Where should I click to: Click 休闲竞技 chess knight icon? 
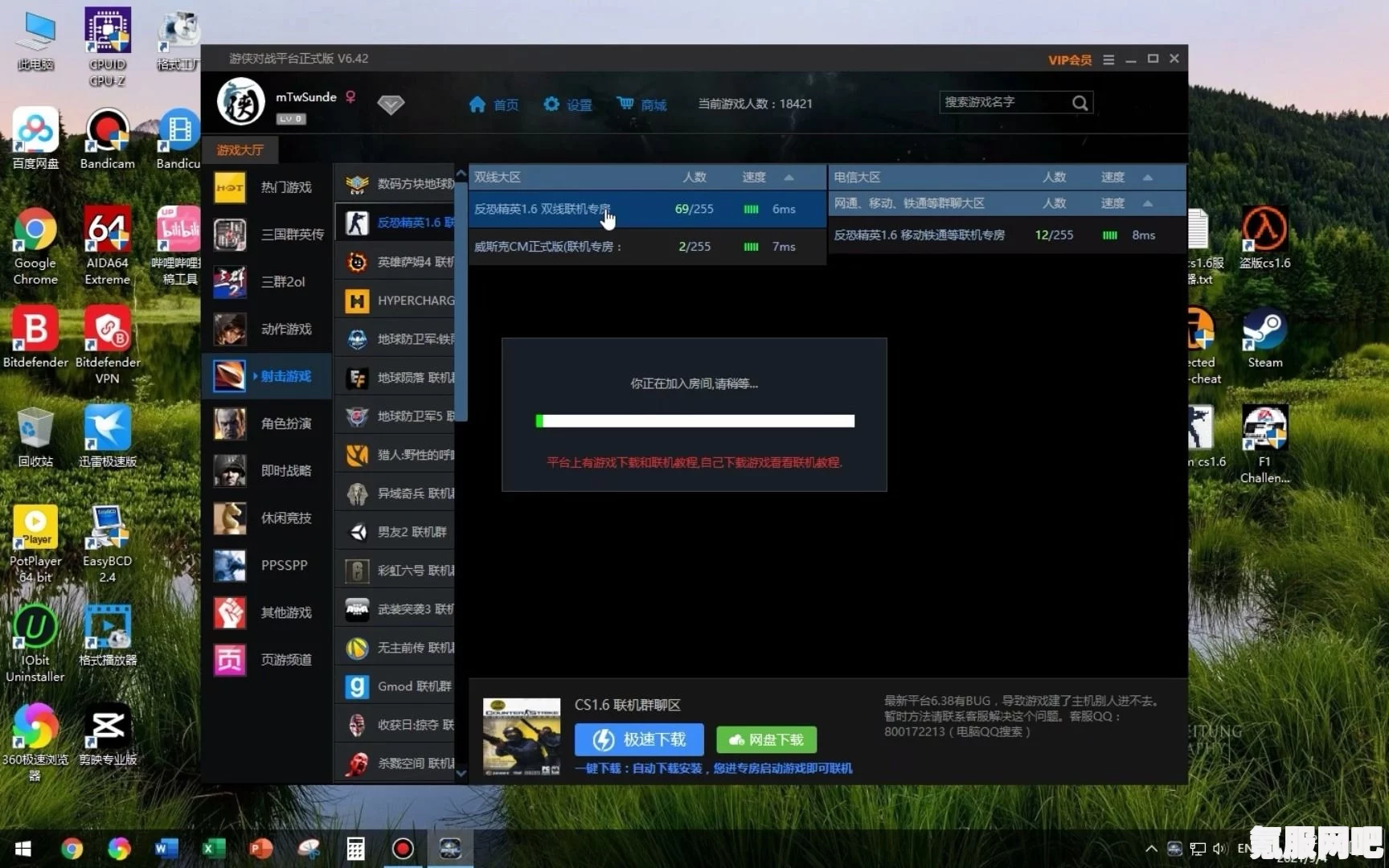[230, 518]
